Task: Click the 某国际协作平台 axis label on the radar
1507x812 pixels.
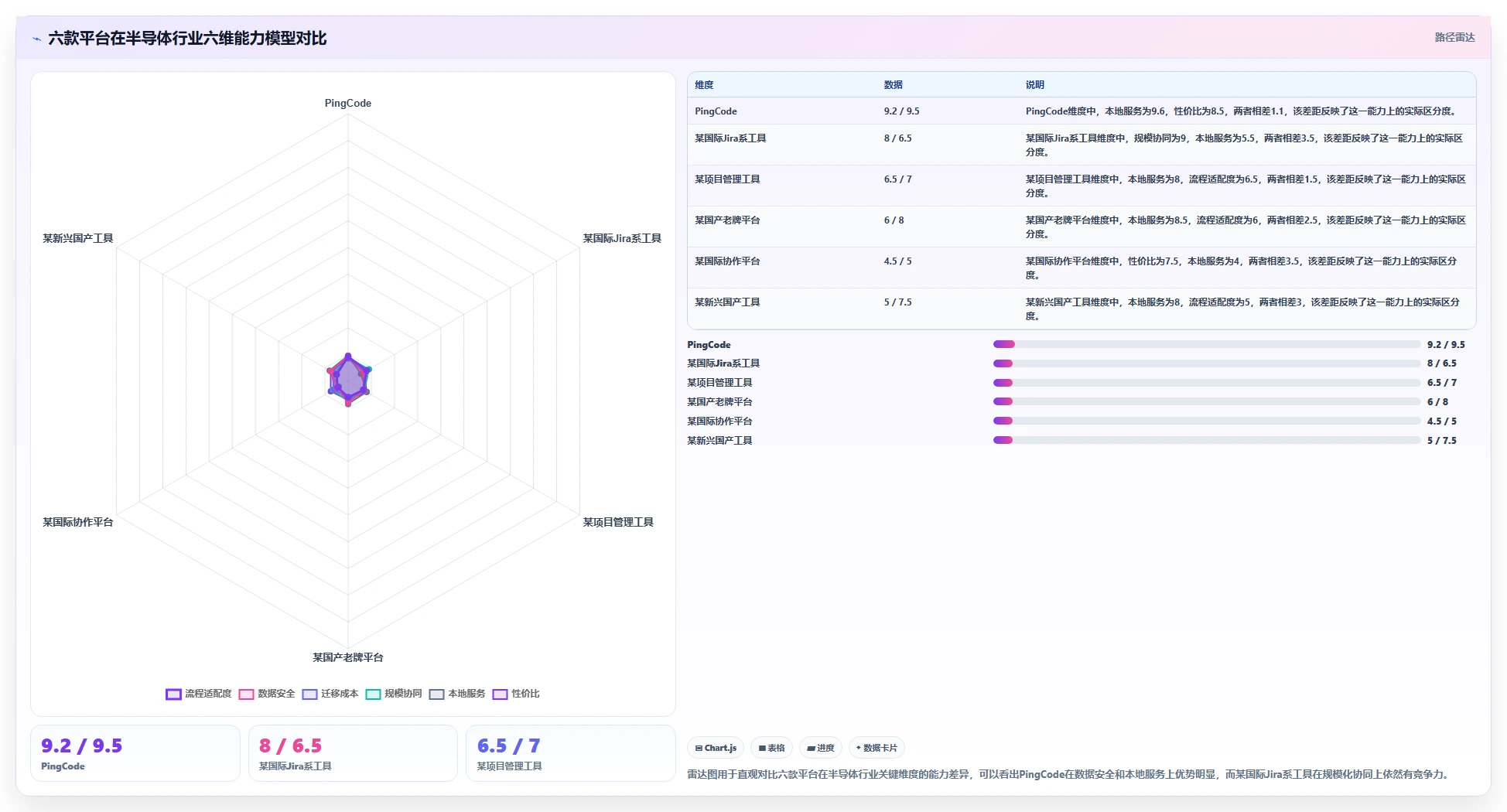Action: tap(78, 523)
